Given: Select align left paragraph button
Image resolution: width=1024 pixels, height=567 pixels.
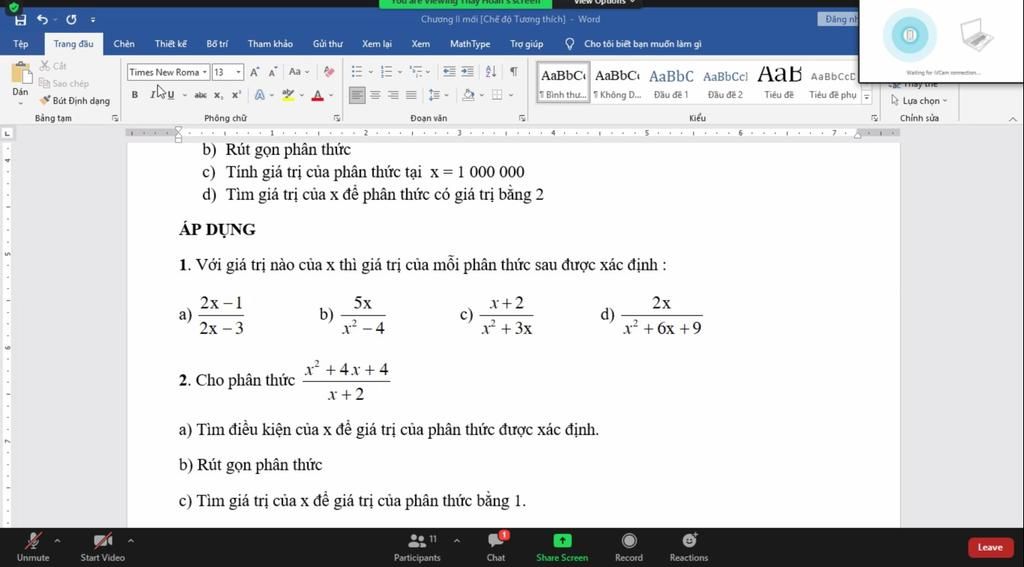Looking at the screenshot, I should pyautogui.click(x=357, y=95).
